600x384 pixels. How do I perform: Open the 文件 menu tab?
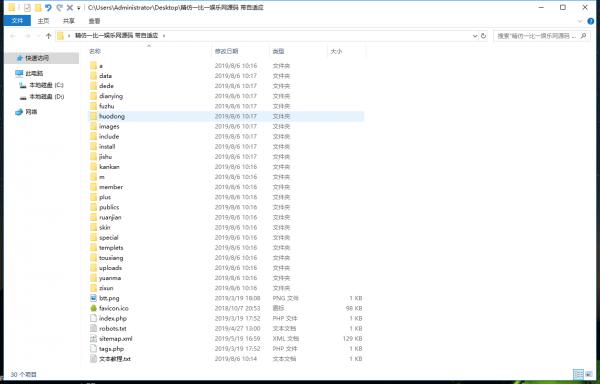[17, 21]
